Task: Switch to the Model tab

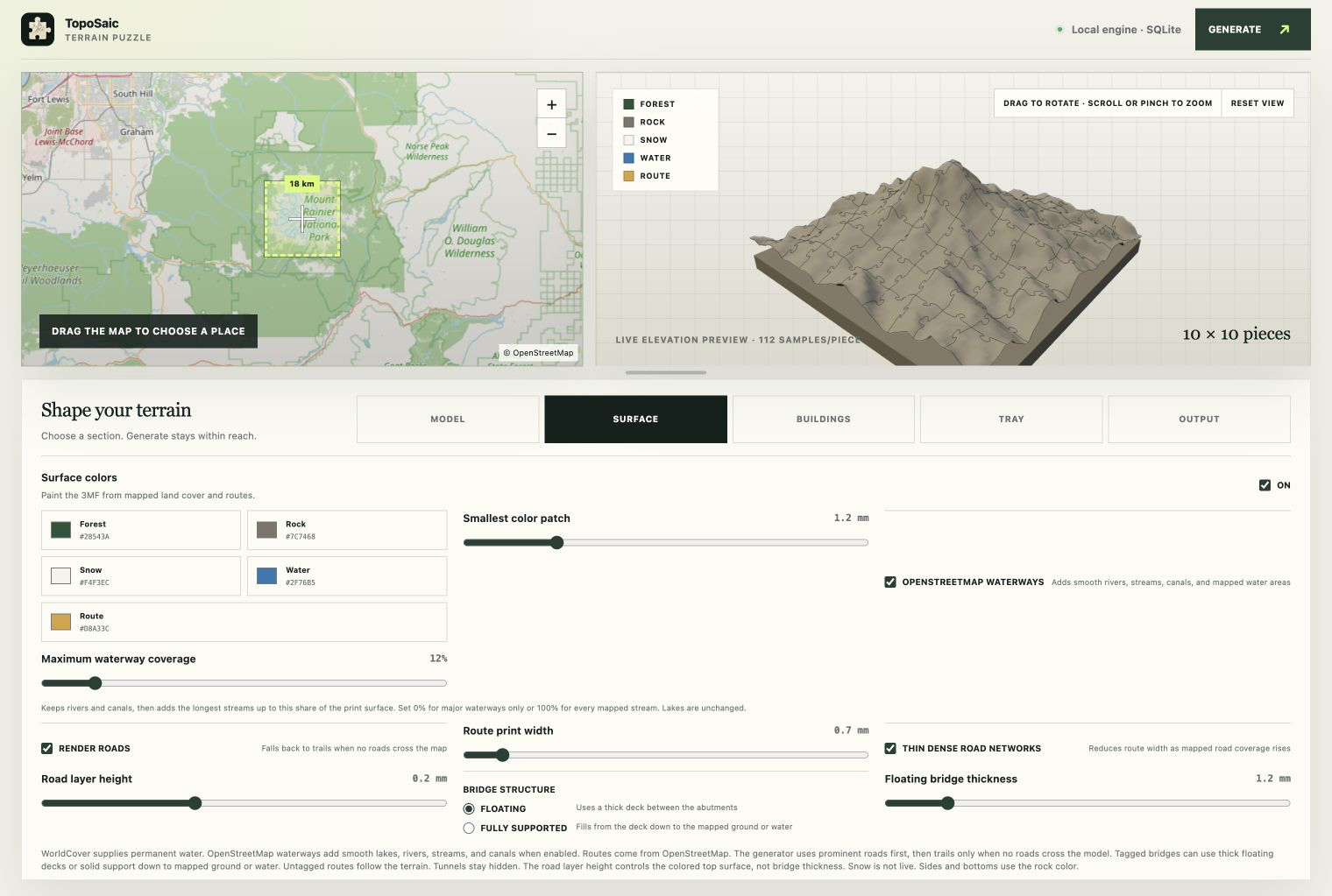Action: point(448,419)
